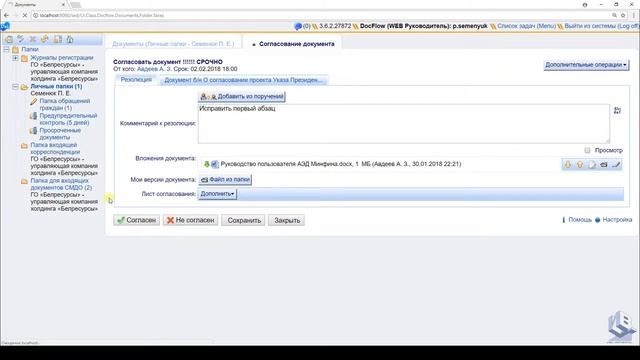Open Предупредительный контроль (5 дней) folder

(x=68, y=119)
